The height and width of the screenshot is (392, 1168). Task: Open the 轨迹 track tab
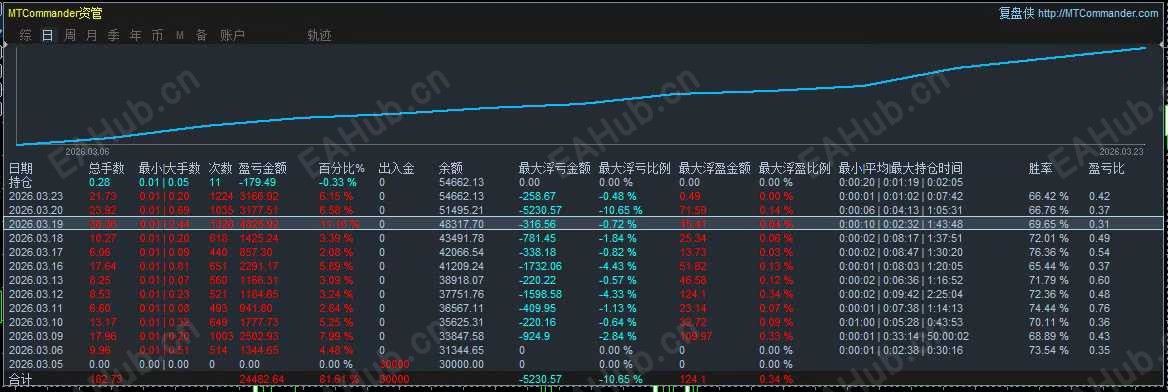(x=320, y=35)
